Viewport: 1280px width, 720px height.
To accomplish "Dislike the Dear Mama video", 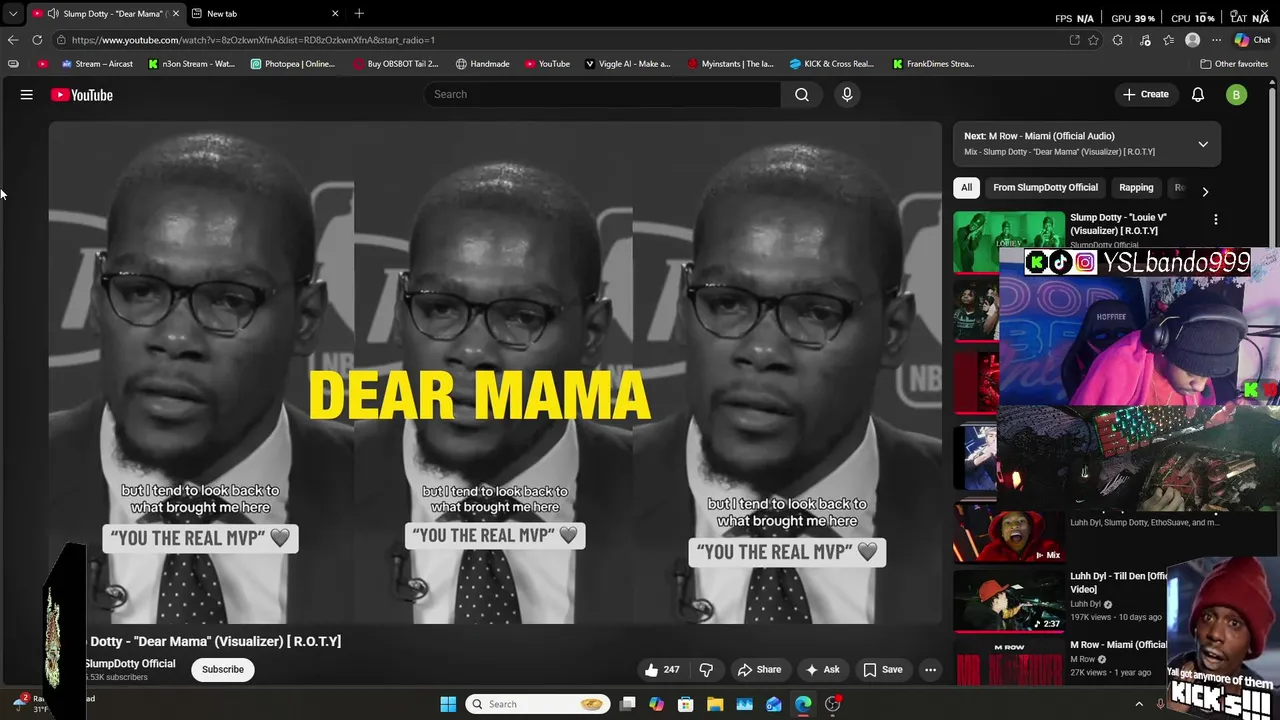I will [706, 670].
